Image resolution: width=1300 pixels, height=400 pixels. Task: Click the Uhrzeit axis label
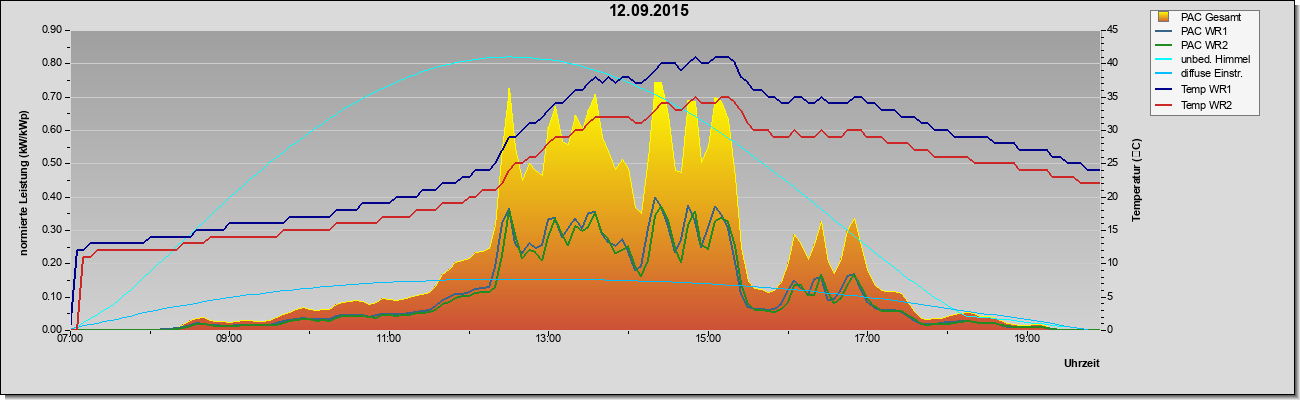click(x=1081, y=364)
